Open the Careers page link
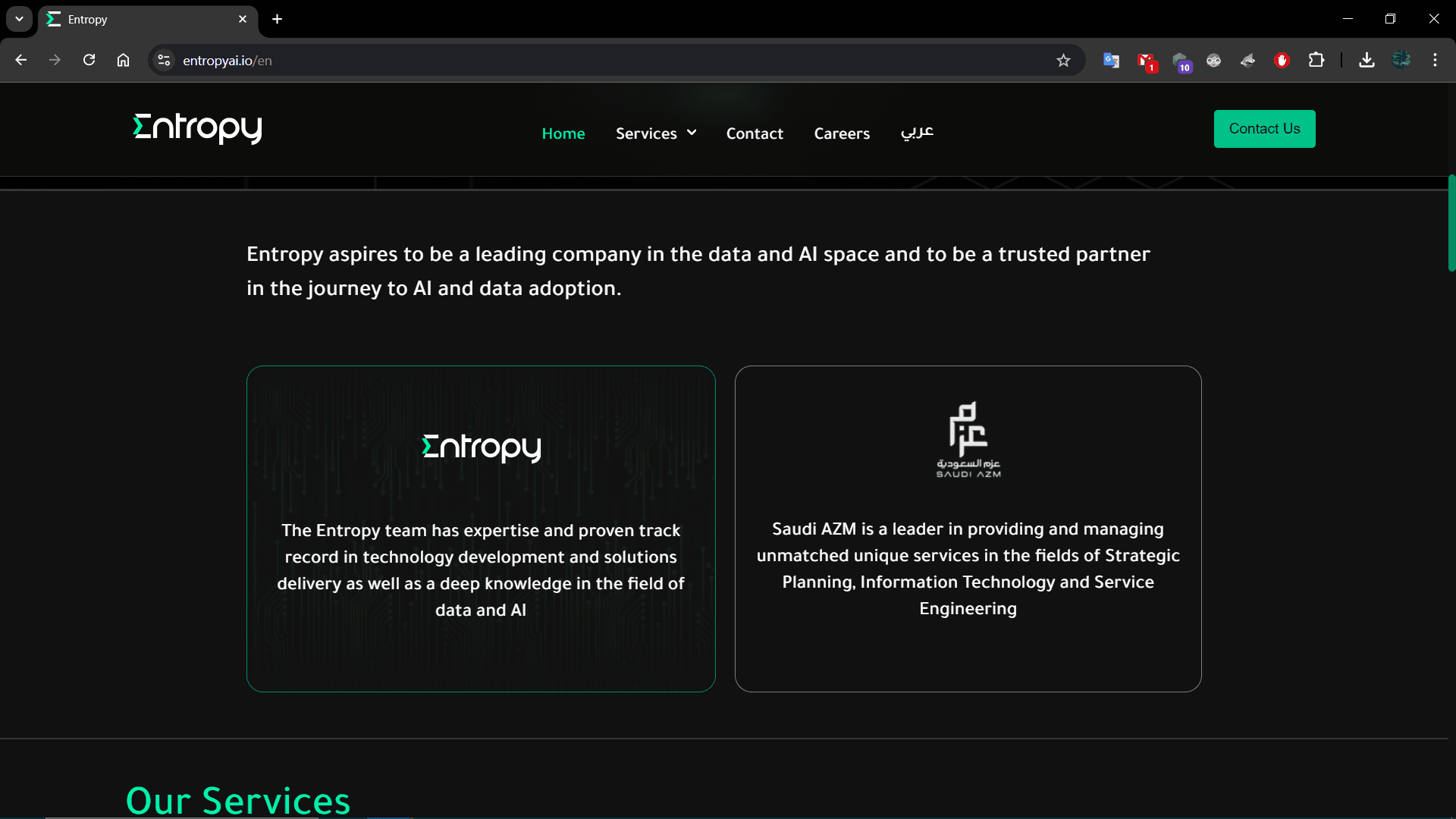The image size is (1456, 819). tap(842, 133)
